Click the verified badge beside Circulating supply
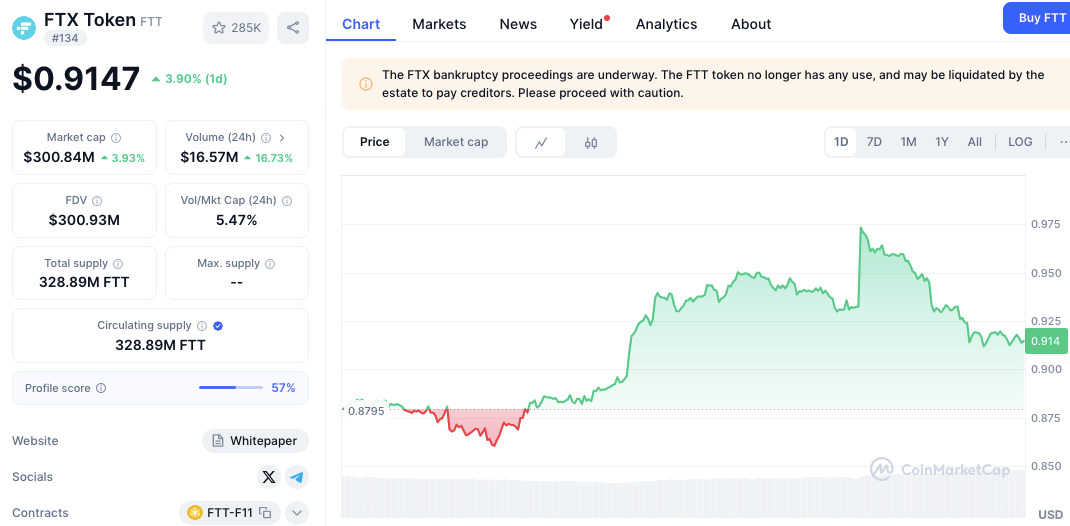Image resolution: width=1070 pixels, height=526 pixels. (x=218, y=326)
